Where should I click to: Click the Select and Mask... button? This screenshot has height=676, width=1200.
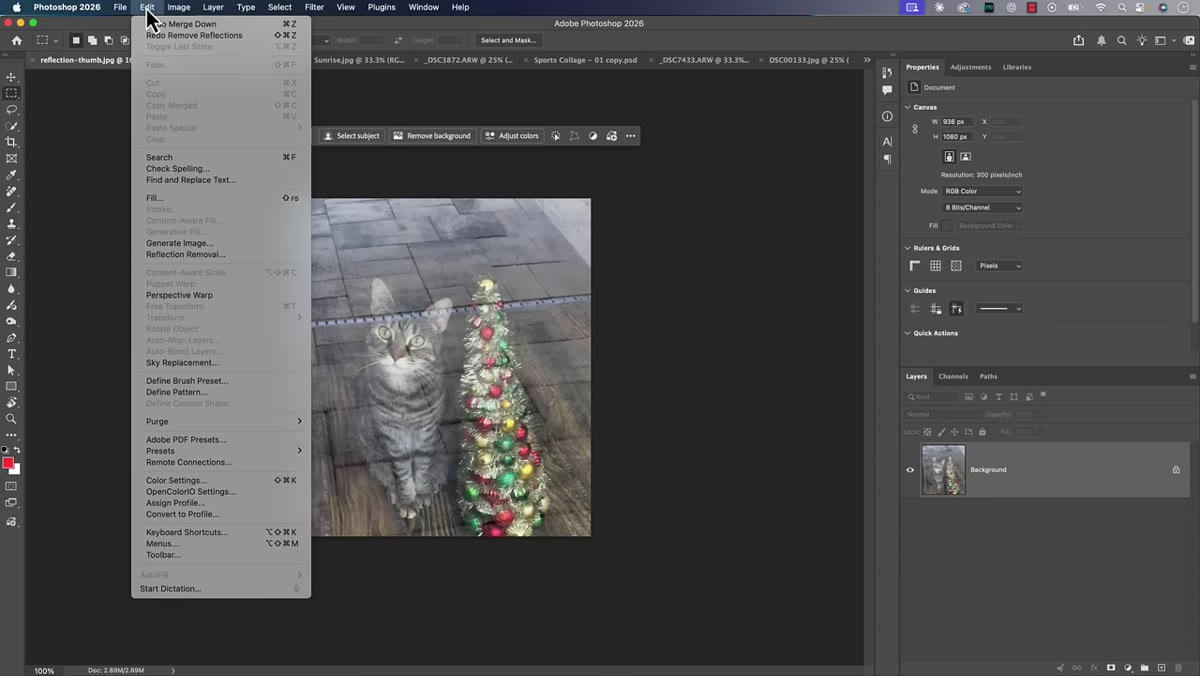click(x=508, y=40)
